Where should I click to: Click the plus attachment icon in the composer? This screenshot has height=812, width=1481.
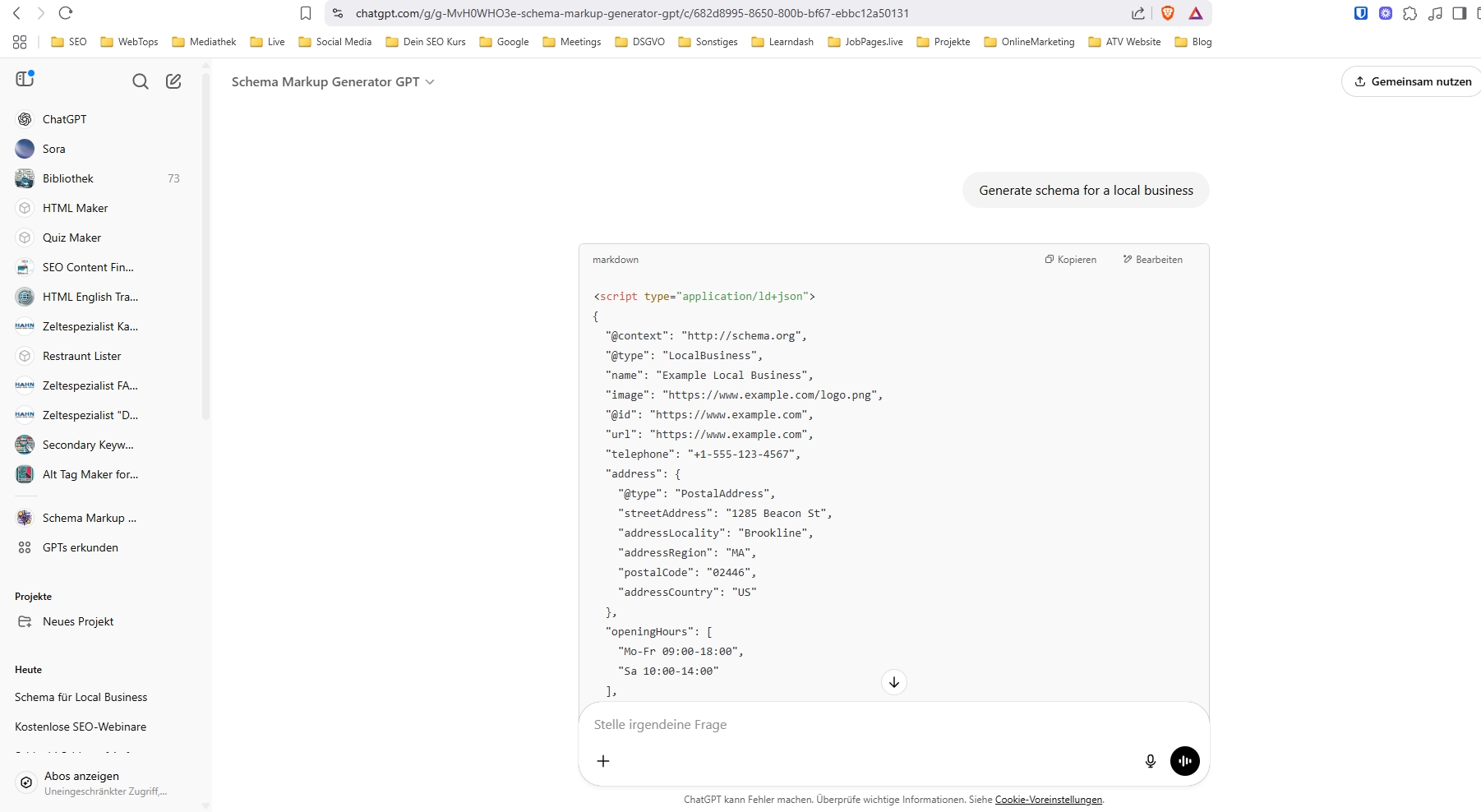[x=603, y=761]
